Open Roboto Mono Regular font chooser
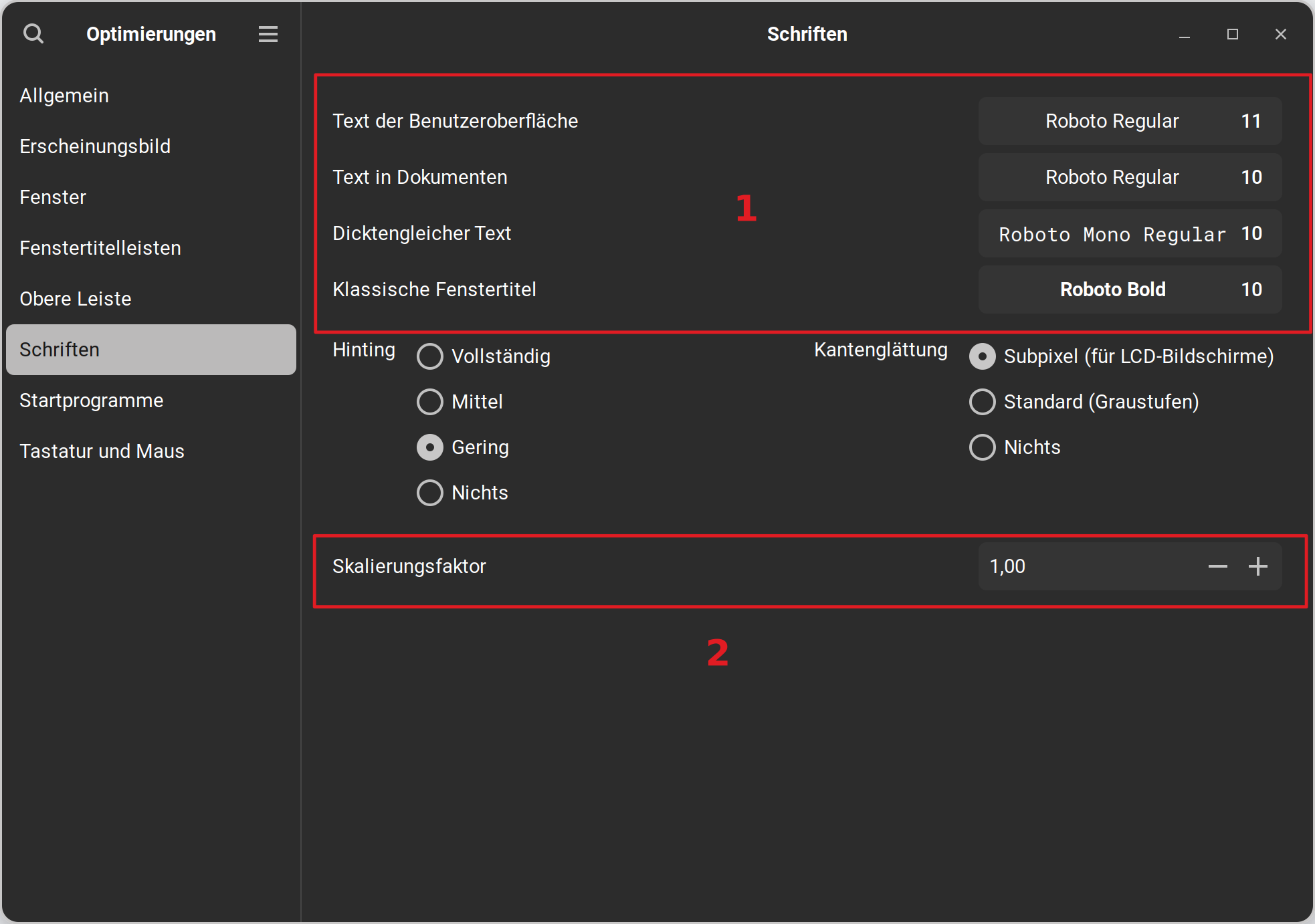Image resolution: width=1315 pixels, height=924 pixels. (x=1129, y=233)
